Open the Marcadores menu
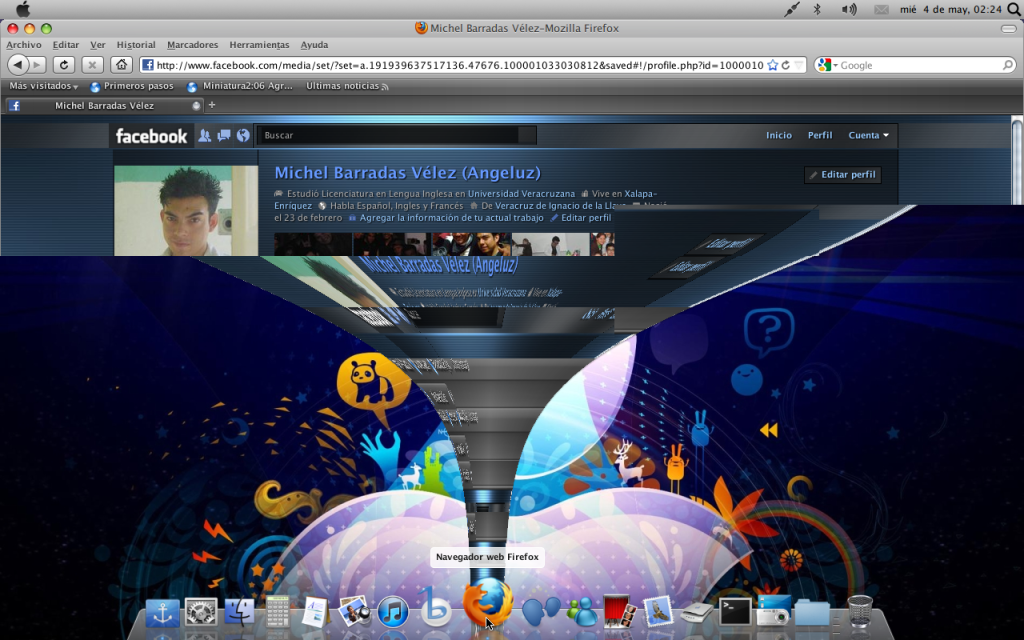Image resolution: width=1024 pixels, height=640 pixels. [x=193, y=45]
